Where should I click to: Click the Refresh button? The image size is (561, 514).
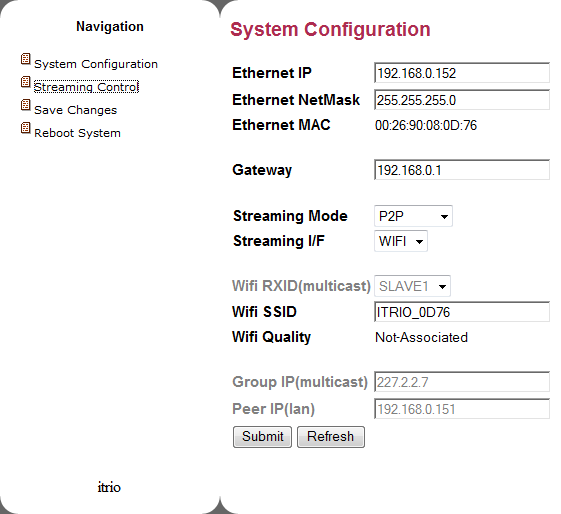[331, 437]
